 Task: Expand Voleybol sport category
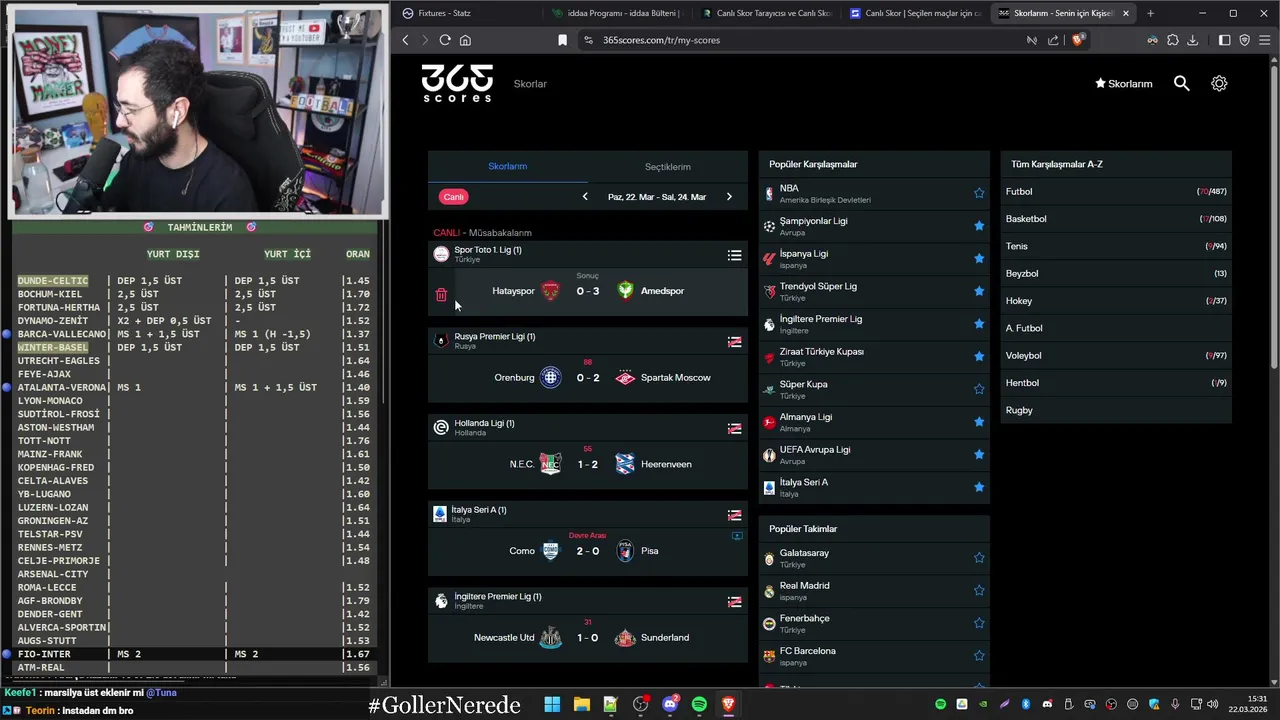point(1116,355)
